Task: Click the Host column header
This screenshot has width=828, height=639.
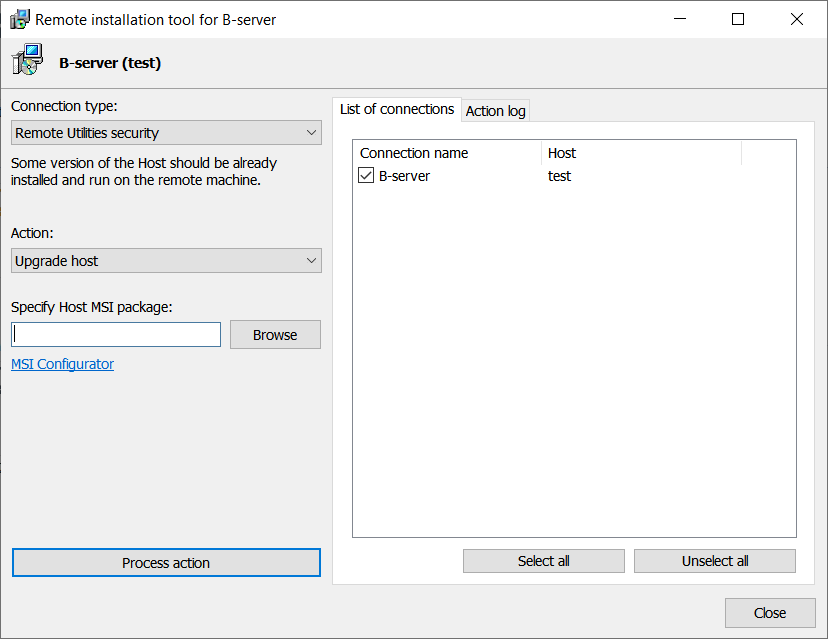Action: coord(640,153)
